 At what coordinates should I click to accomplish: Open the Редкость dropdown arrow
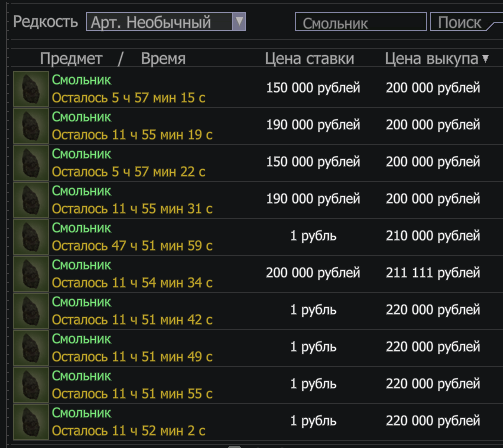point(239,22)
